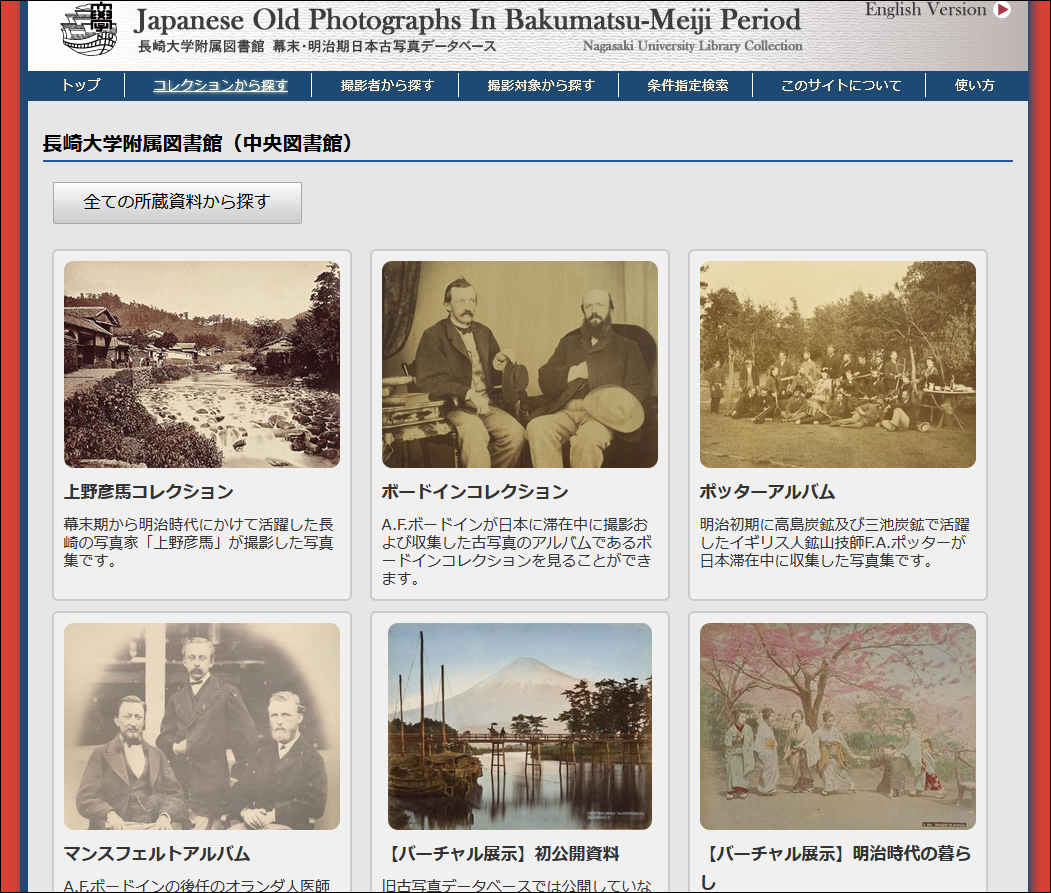Open 条件指定検索 menu item
The width and height of the screenshot is (1051, 893).
tap(688, 85)
